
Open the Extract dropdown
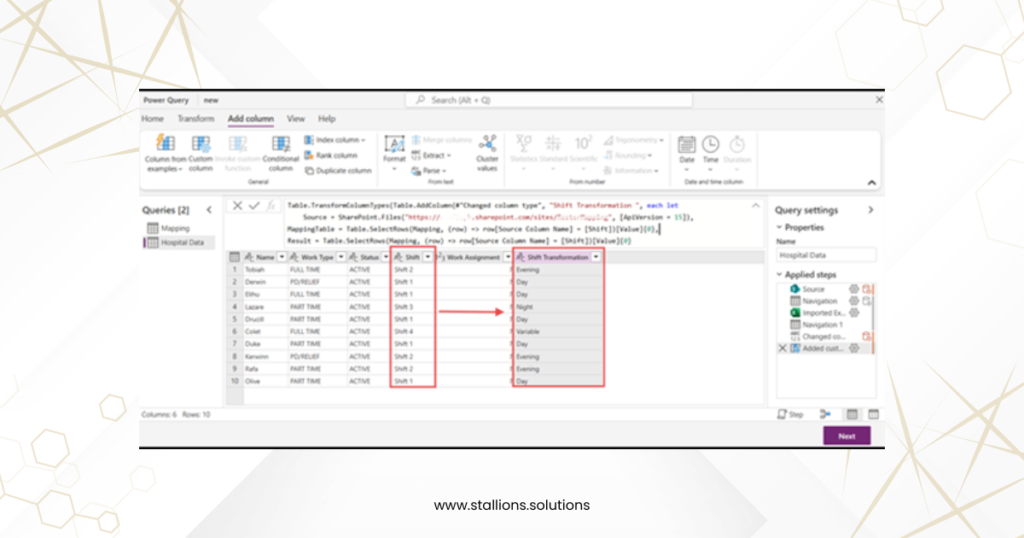[431, 155]
